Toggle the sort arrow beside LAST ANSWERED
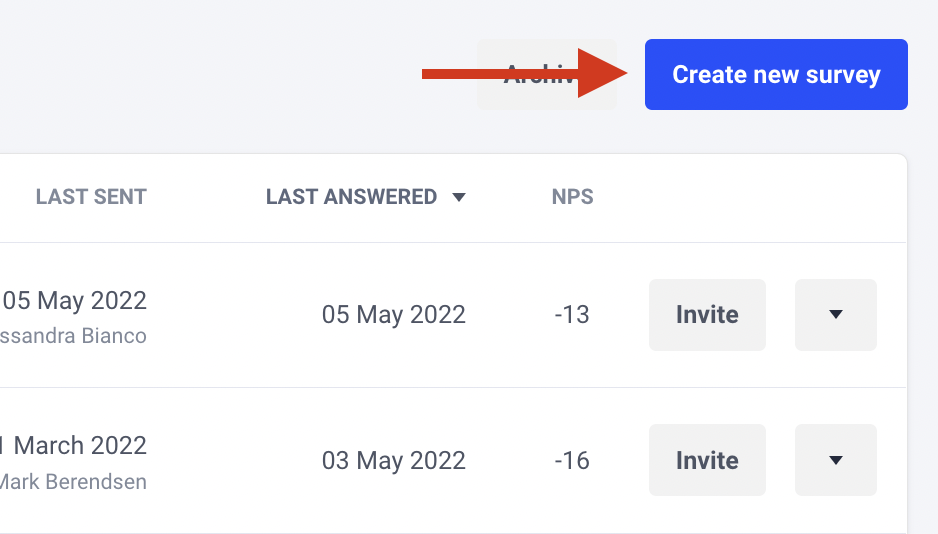 (459, 197)
